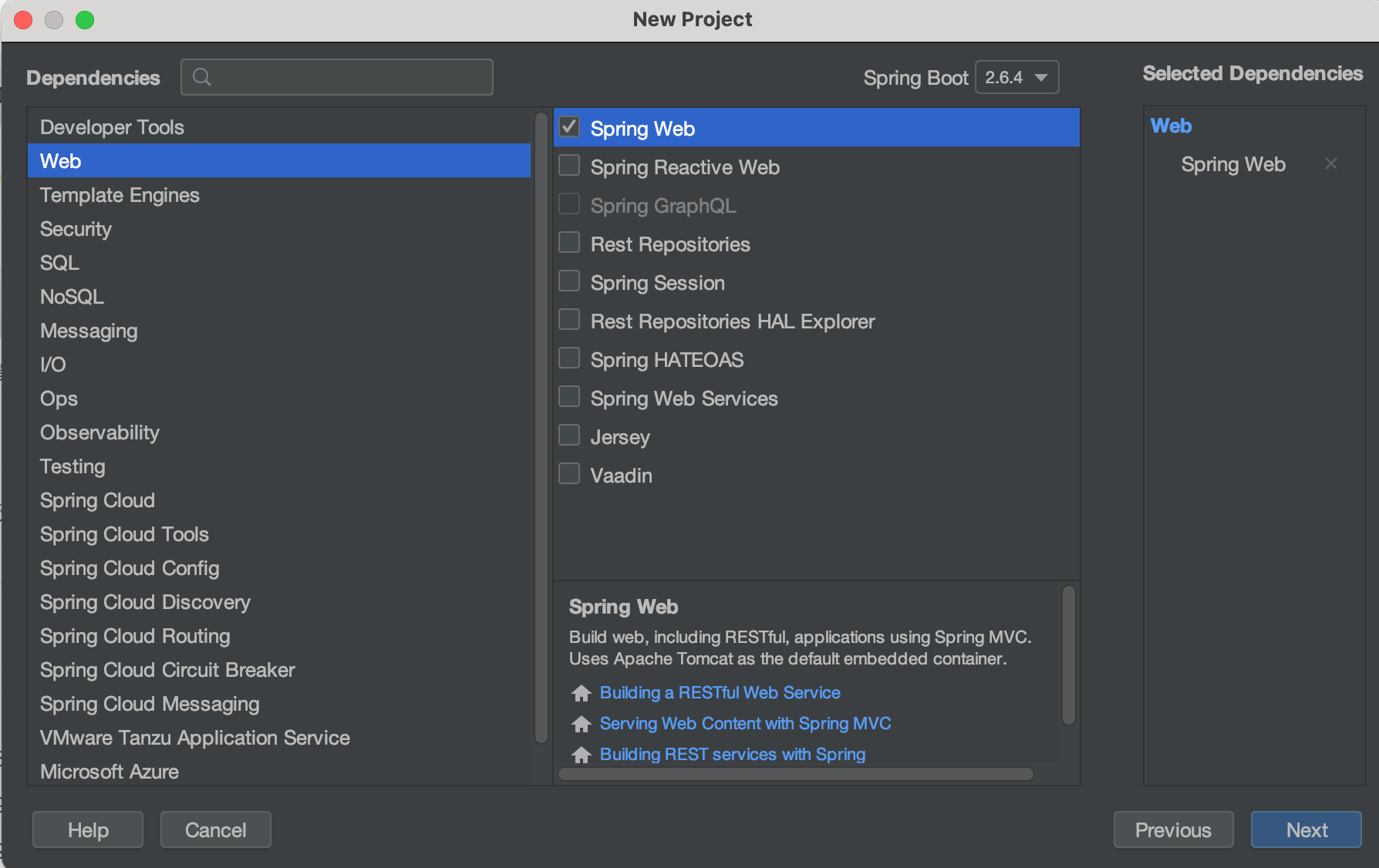Choose the Spring Cloud Discovery category
Image resolution: width=1379 pixels, height=868 pixels.
(145, 602)
